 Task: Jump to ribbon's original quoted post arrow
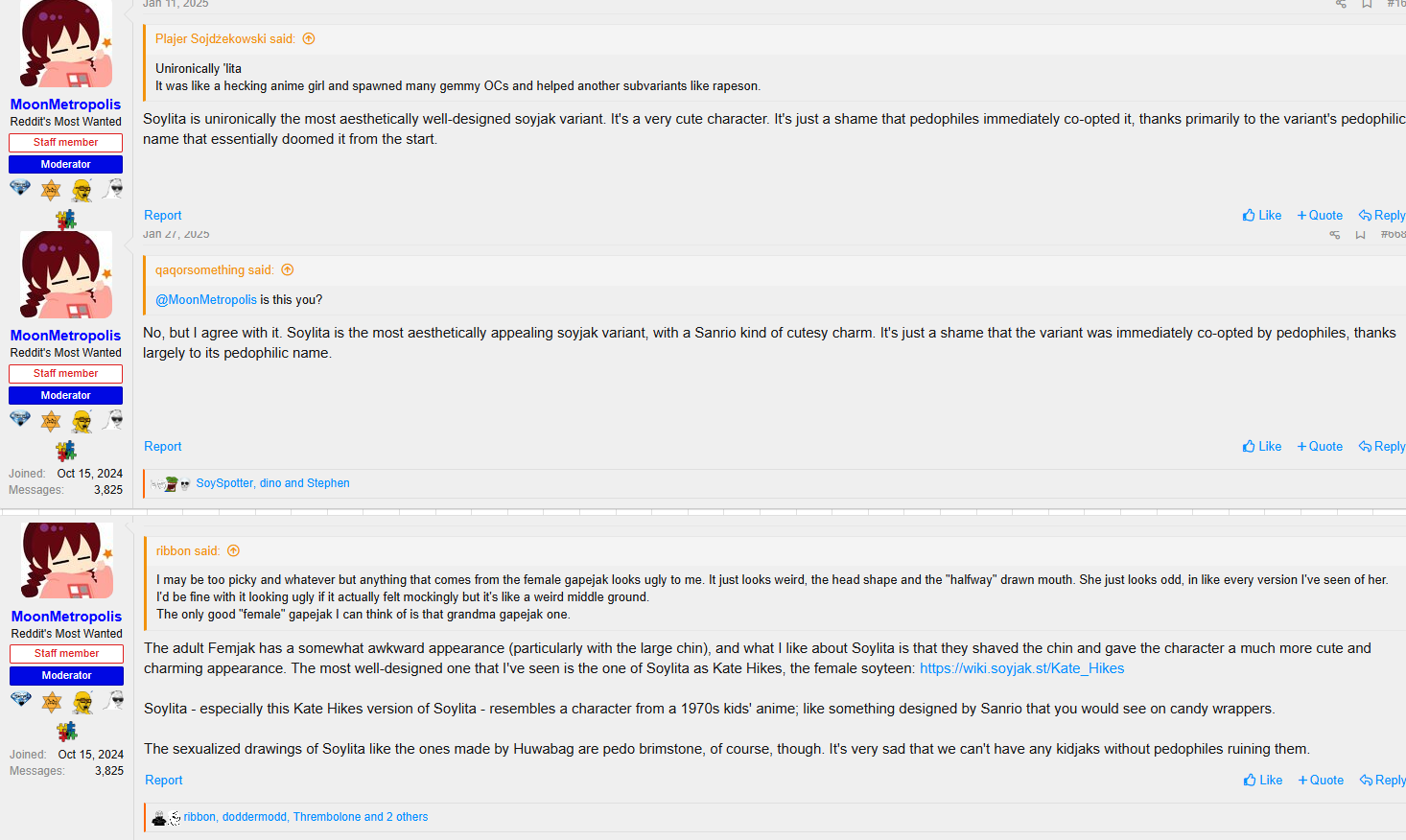233,551
